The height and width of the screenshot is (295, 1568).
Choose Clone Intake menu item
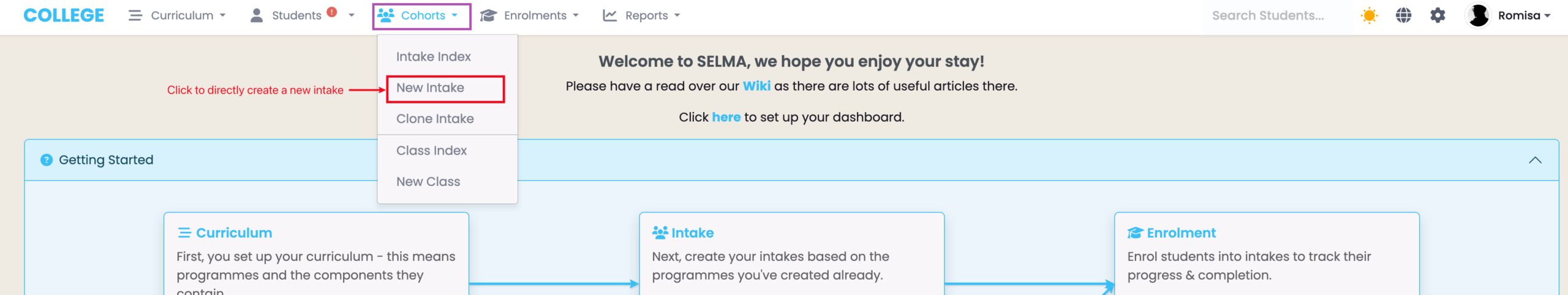tap(435, 119)
